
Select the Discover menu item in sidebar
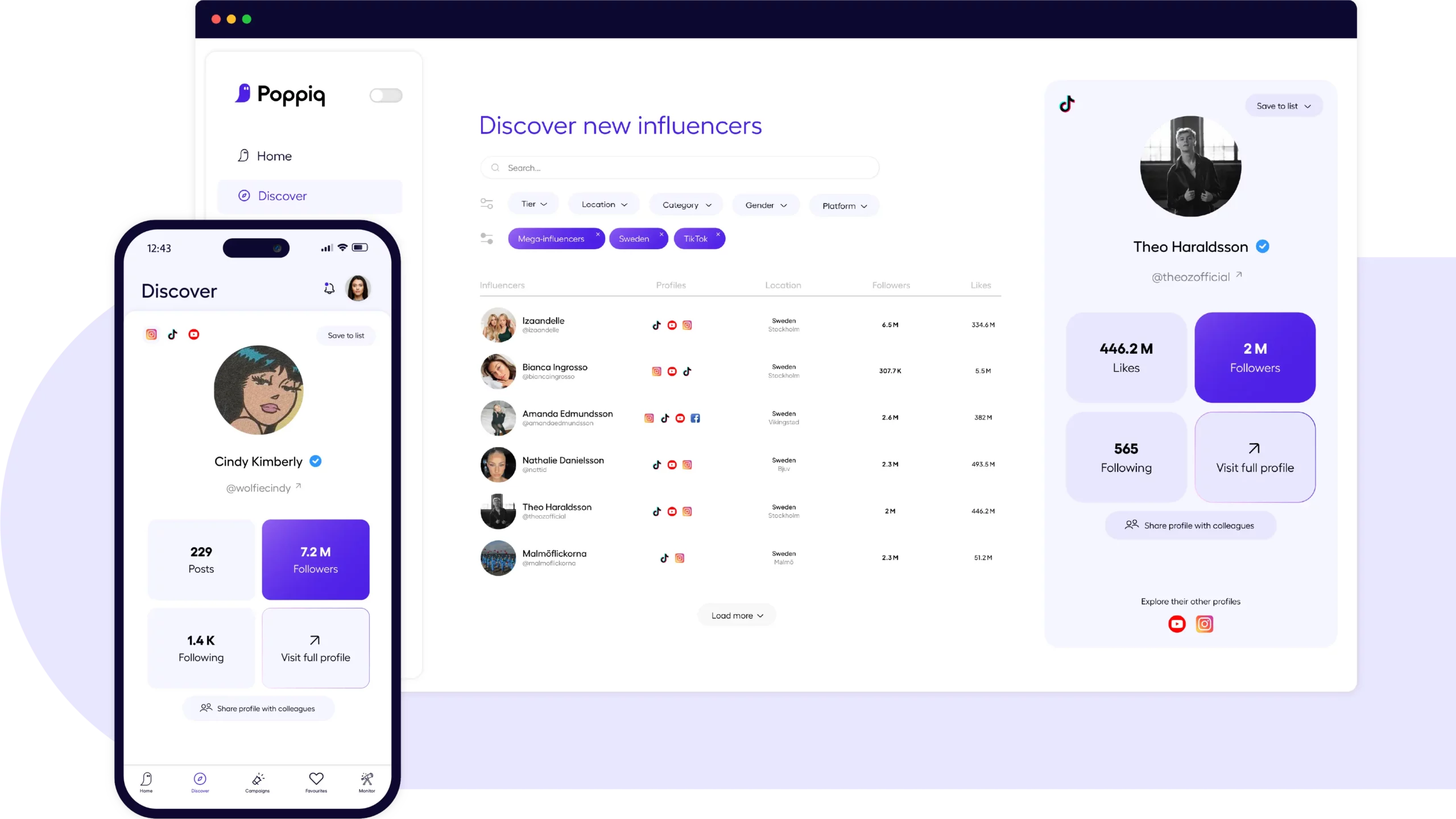point(282,196)
